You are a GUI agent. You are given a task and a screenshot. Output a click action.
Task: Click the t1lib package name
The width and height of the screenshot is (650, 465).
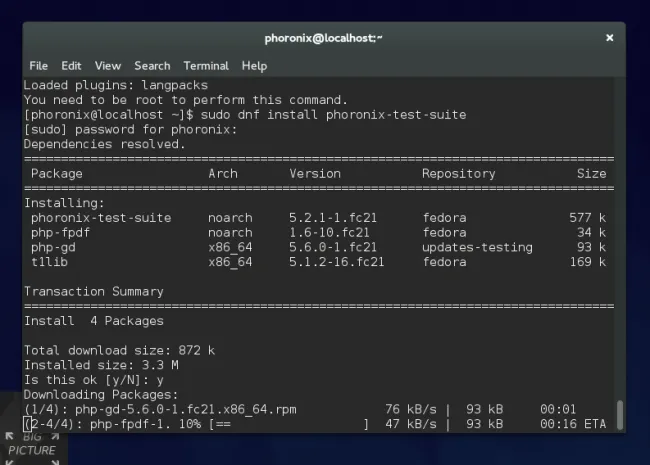click(x=49, y=262)
